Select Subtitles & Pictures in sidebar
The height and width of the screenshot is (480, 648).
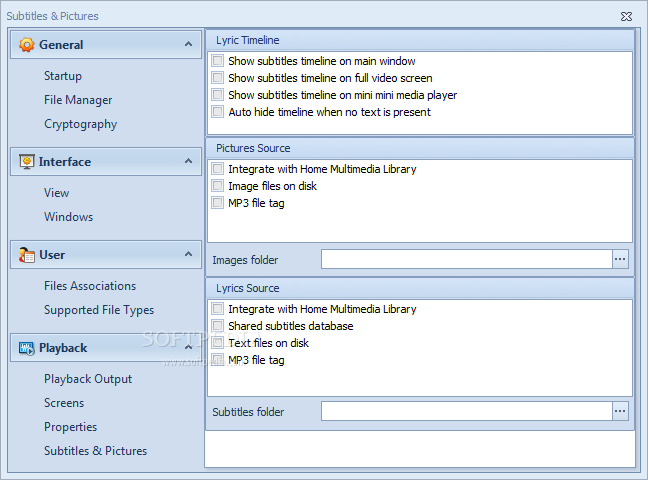coord(95,451)
